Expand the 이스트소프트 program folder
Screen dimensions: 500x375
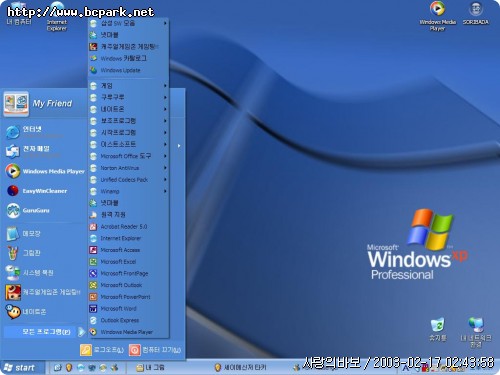coord(128,144)
